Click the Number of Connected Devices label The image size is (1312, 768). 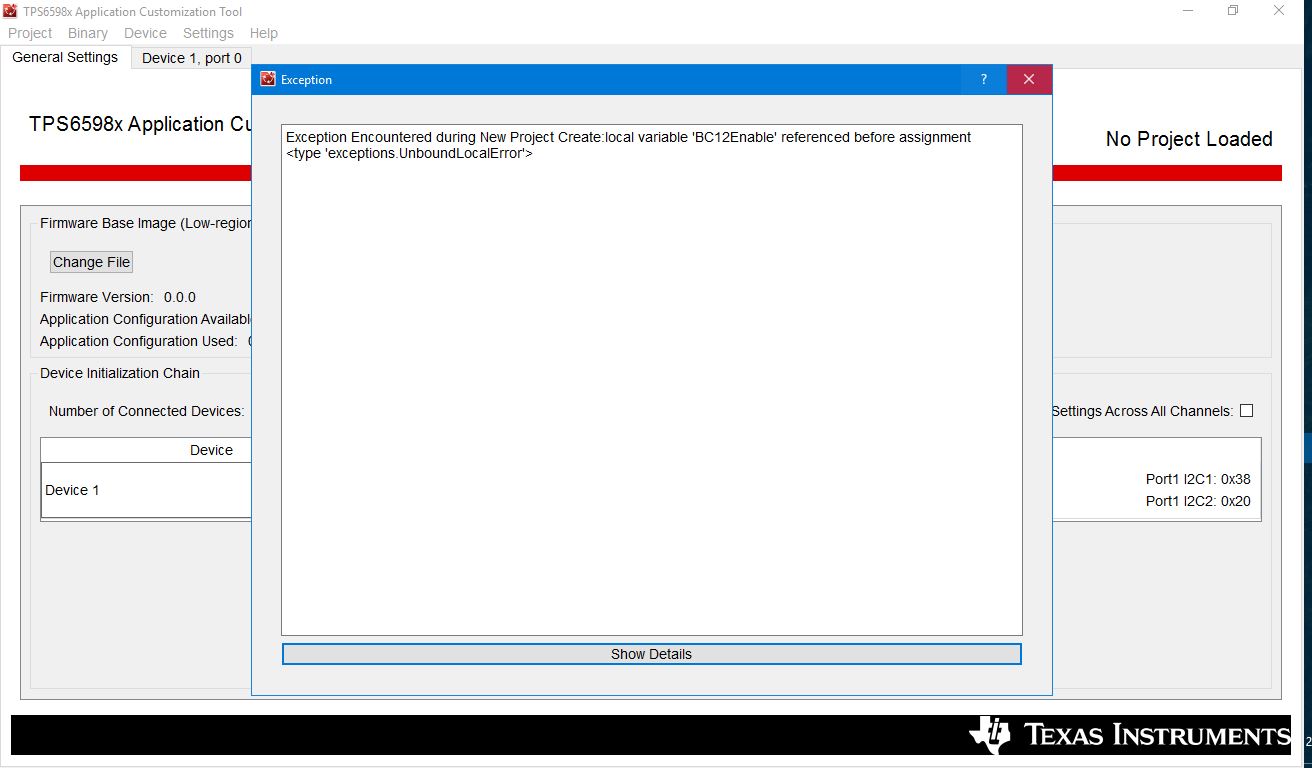pyautogui.click(x=146, y=411)
